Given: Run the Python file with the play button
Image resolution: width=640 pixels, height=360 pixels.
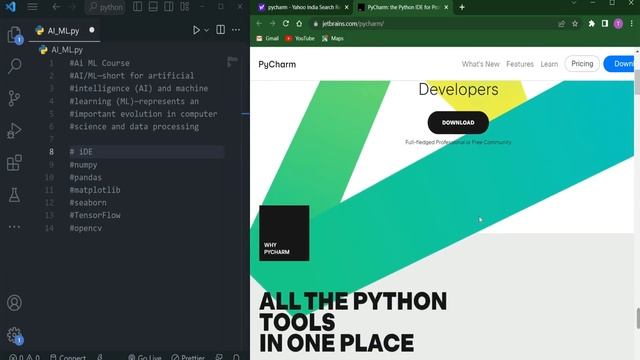Looking at the screenshot, I should (x=196, y=30).
